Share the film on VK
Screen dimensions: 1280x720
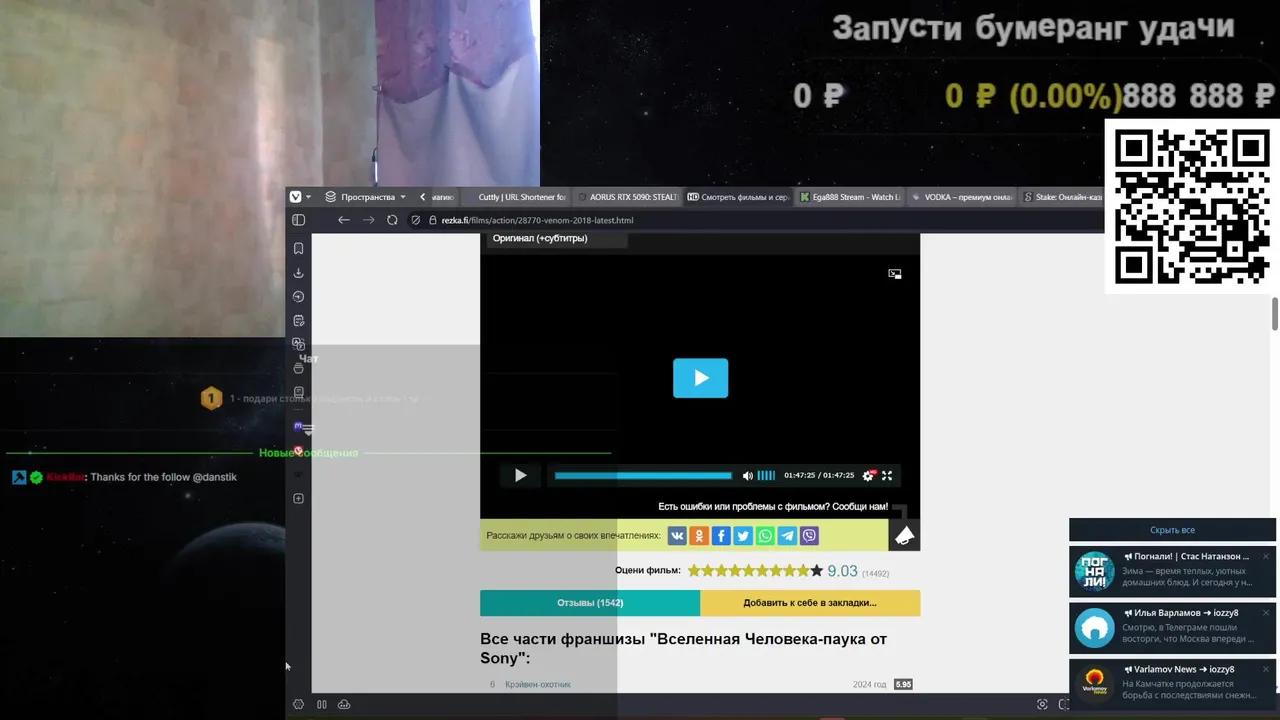(677, 536)
